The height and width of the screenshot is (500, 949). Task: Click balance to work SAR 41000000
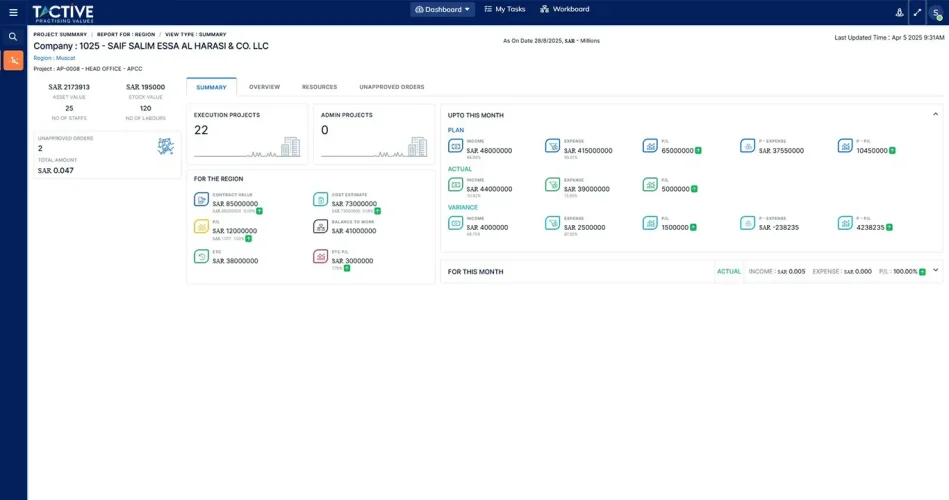coord(353,231)
